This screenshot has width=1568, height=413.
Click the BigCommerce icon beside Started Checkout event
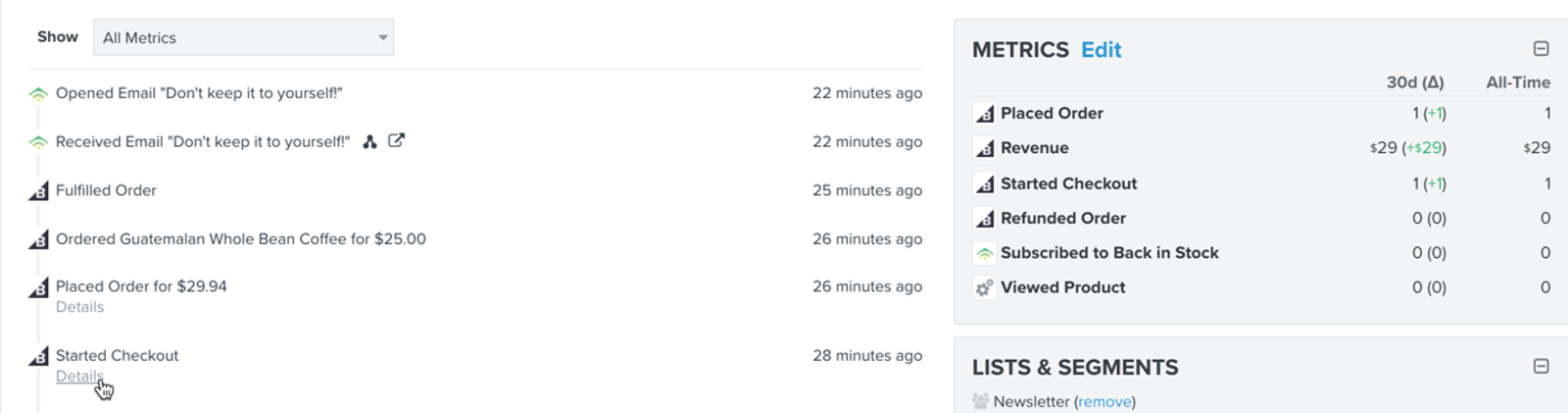[x=38, y=355]
